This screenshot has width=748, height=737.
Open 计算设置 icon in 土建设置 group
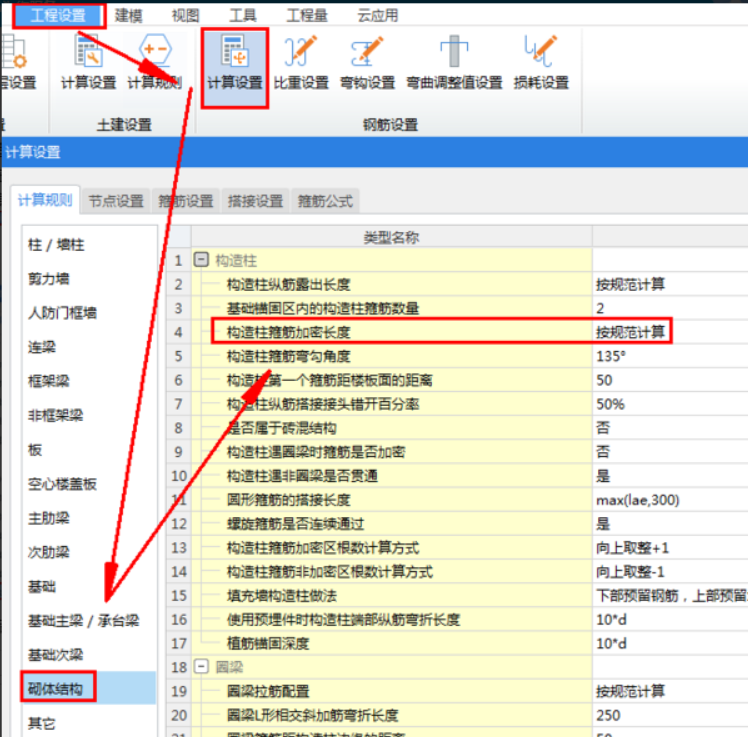point(89,63)
